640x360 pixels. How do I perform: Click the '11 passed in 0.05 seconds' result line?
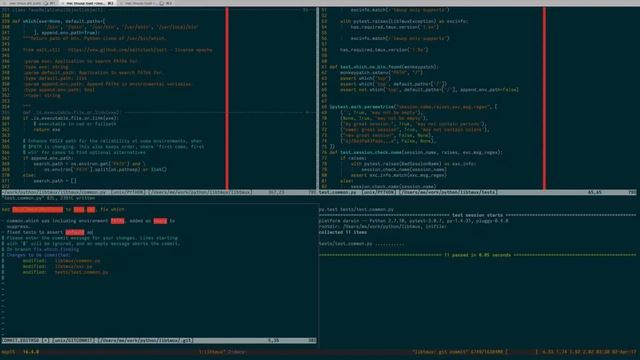coord(477,255)
